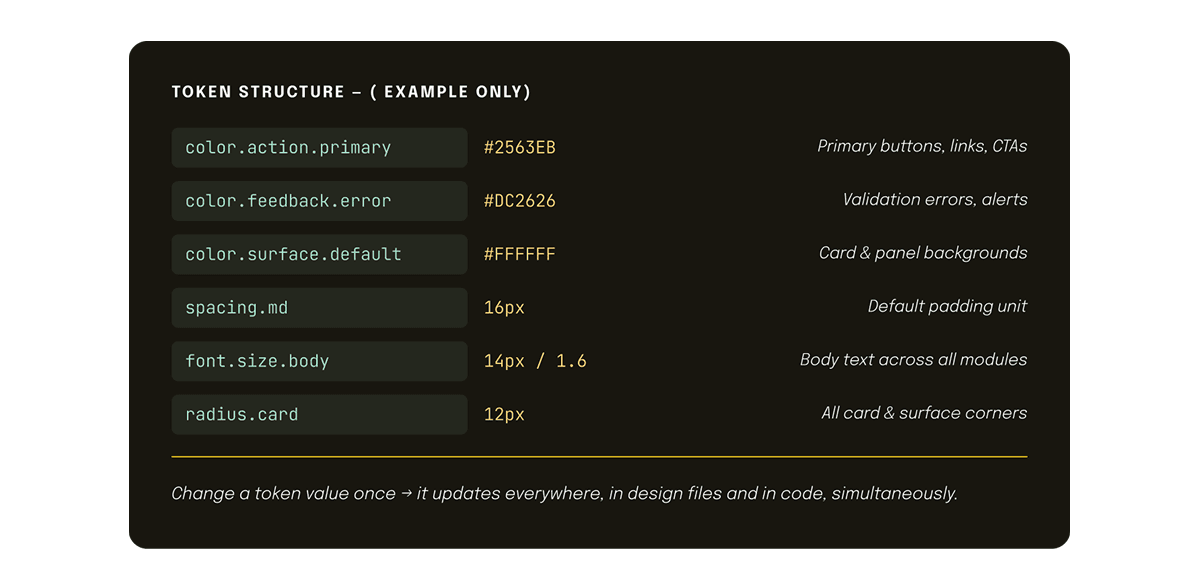Select the 'Default padding unit' description
1200x588 pixels.
[946, 307]
